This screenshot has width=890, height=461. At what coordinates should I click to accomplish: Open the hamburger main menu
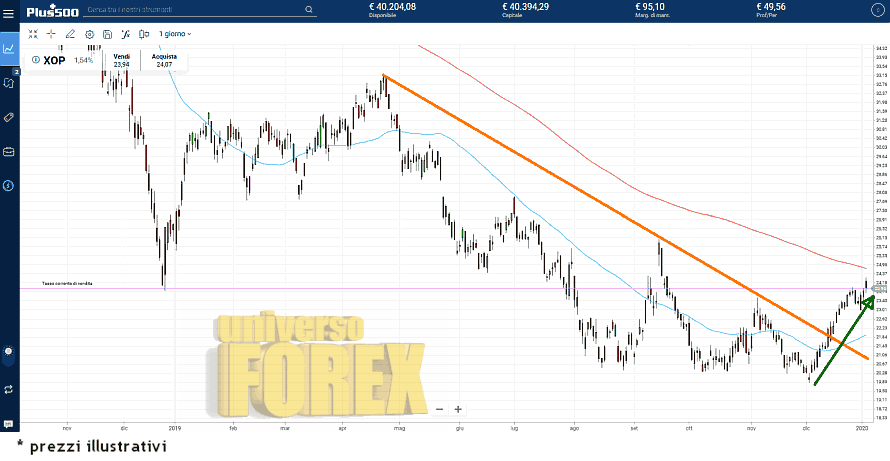tap(9, 13)
